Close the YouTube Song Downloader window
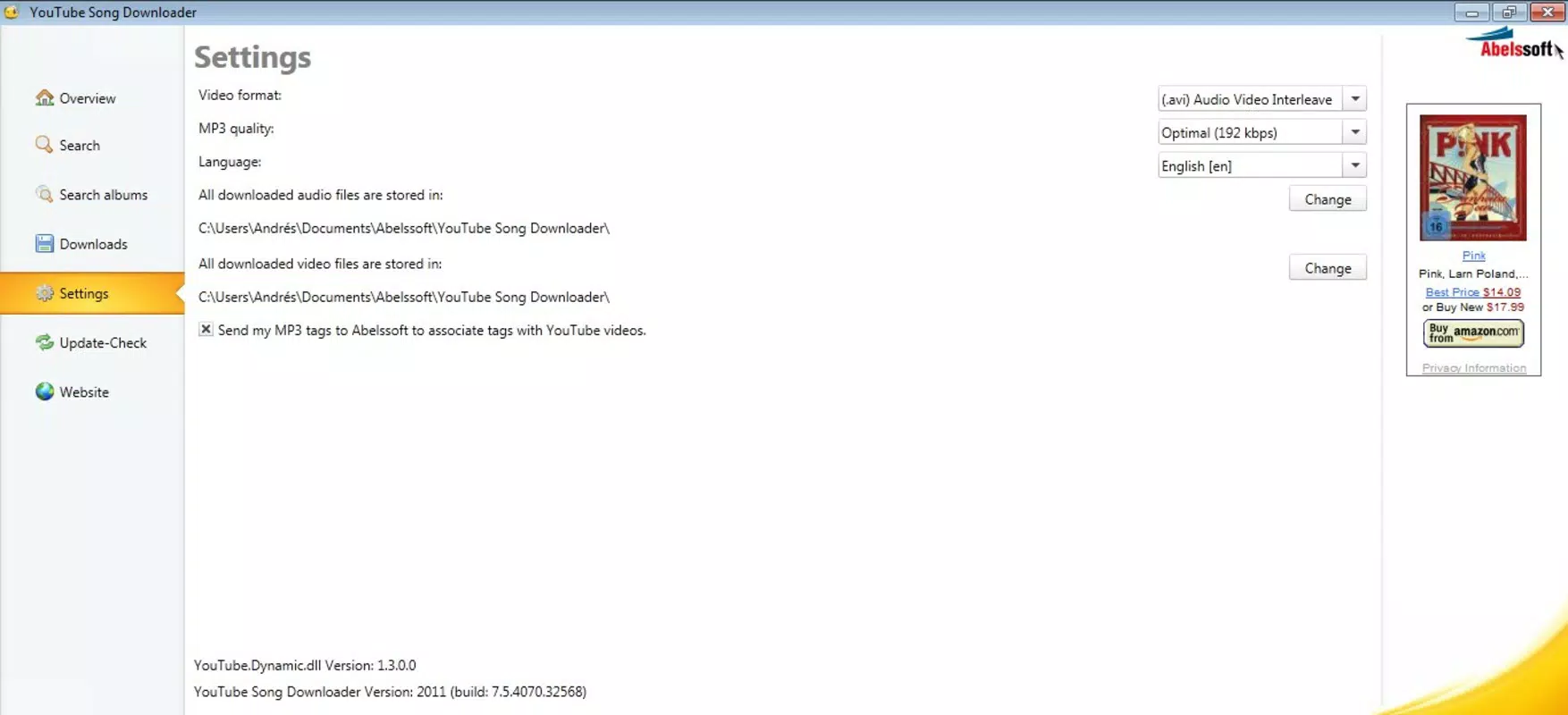Viewport: 1568px width, 715px height. pos(1547,13)
